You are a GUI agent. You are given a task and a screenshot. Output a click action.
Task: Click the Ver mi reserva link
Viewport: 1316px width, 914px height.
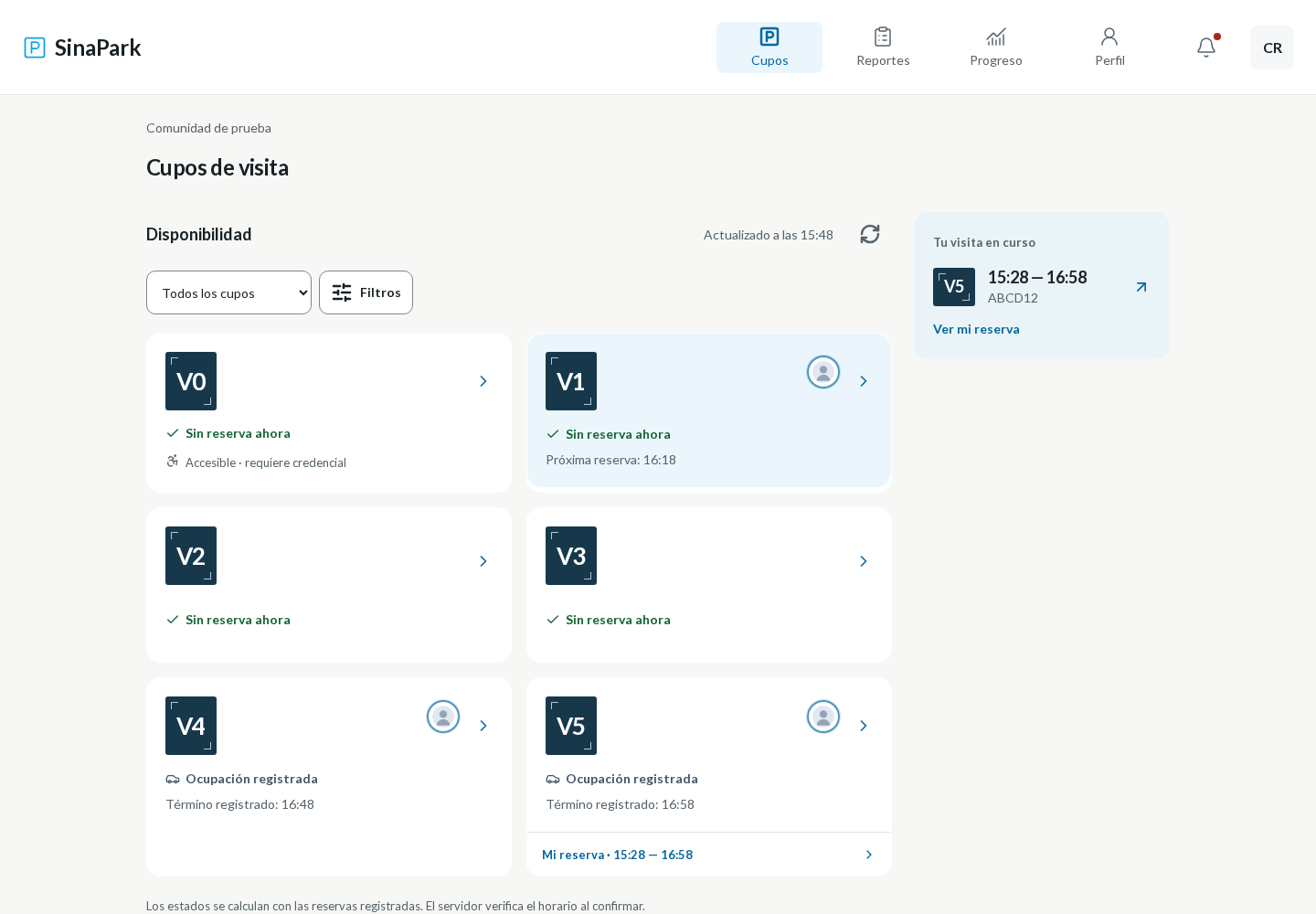point(976,329)
